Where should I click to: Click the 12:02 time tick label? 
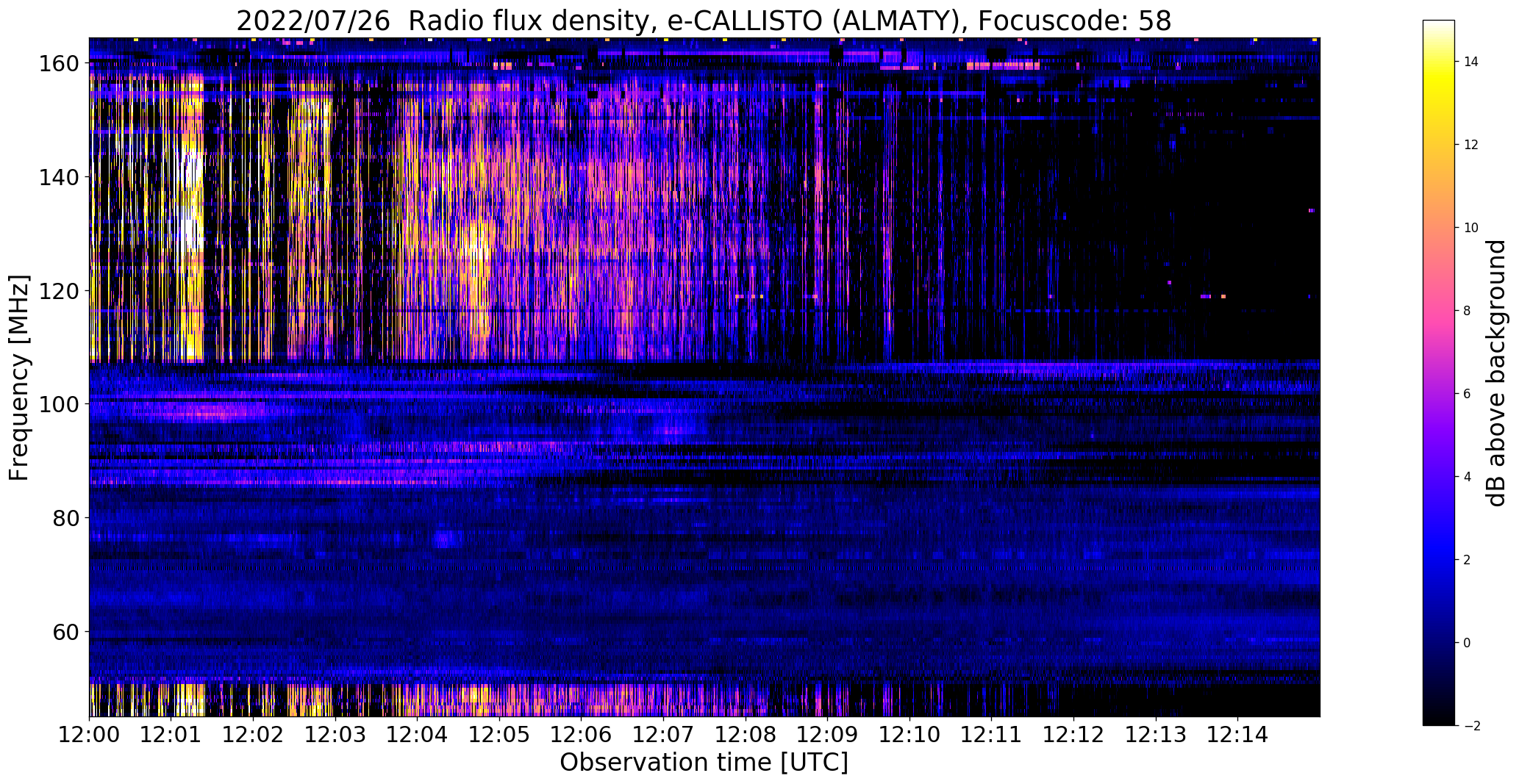(x=253, y=734)
